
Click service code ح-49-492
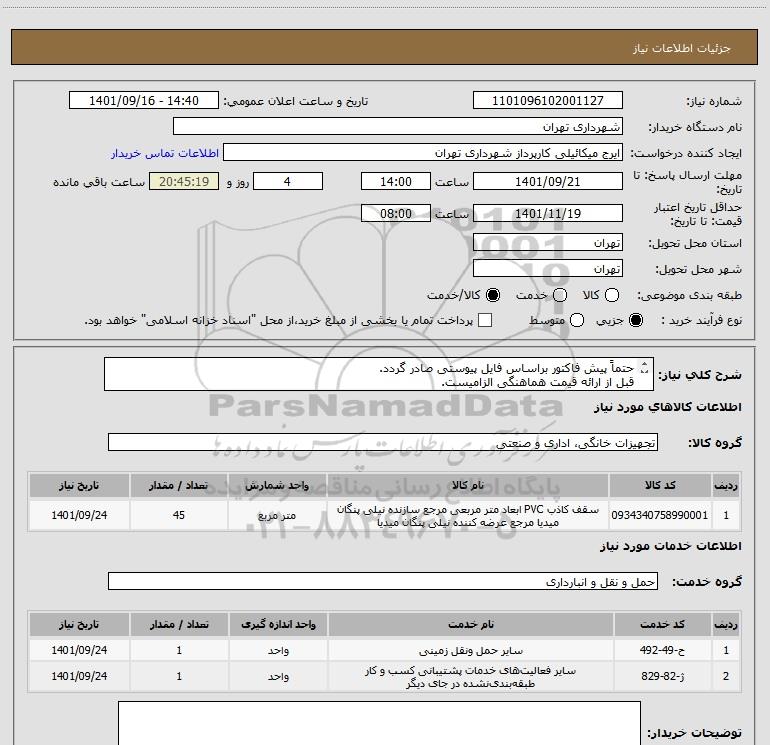[662, 650]
